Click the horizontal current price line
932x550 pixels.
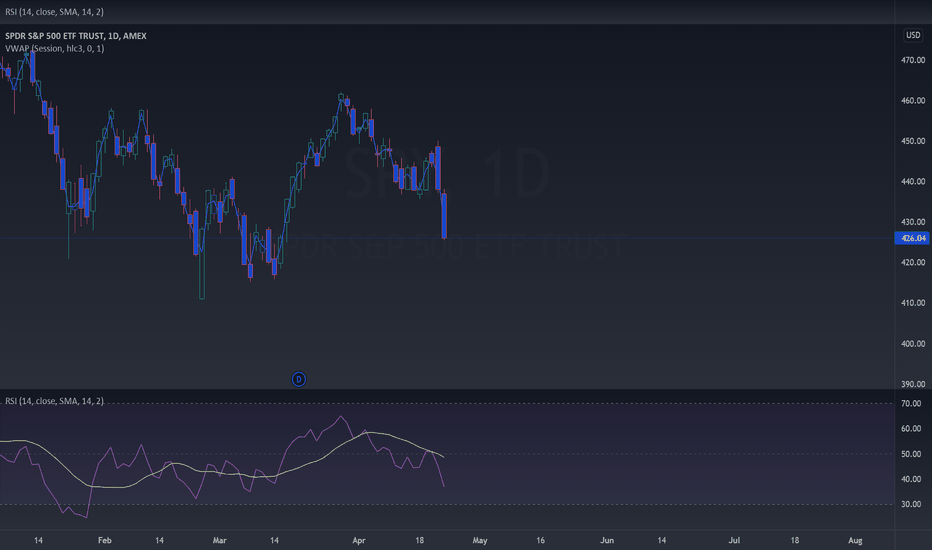[447, 238]
